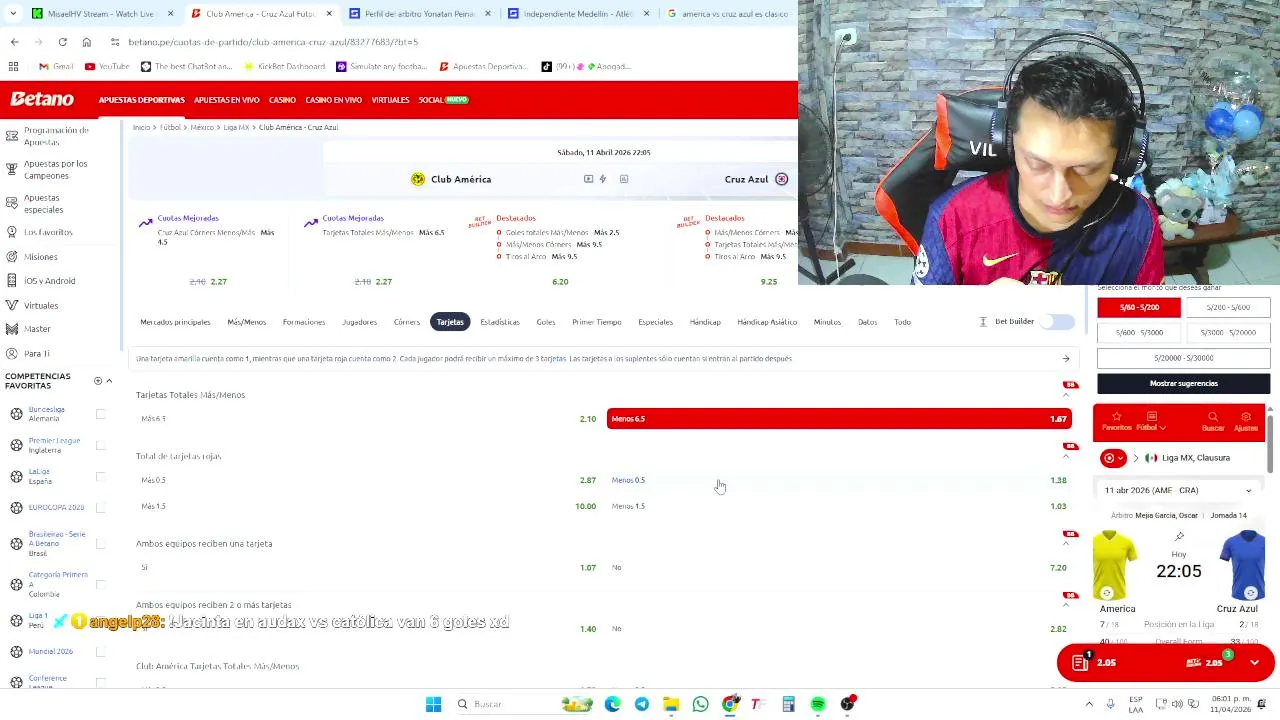The width and height of the screenshot is (1280, 720).
Task: Select the S/200 - S/600 amount range
Action: click(1227, 307)
